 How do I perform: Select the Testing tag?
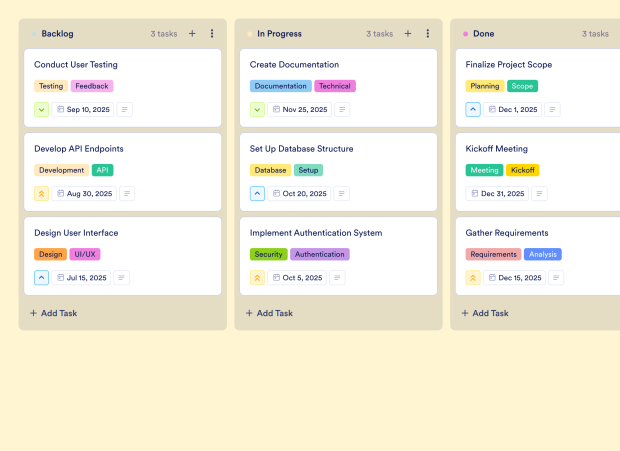point(51,86)
